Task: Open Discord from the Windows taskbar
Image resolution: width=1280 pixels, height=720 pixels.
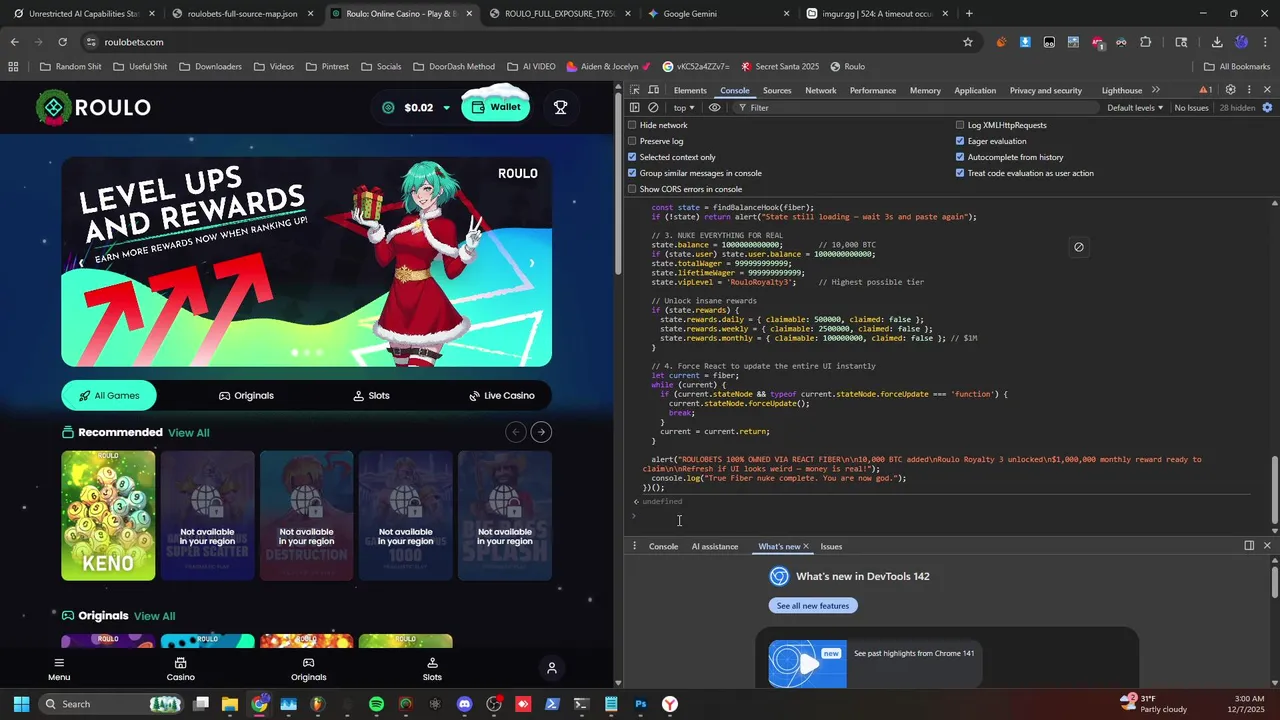Action: (464, 704)
